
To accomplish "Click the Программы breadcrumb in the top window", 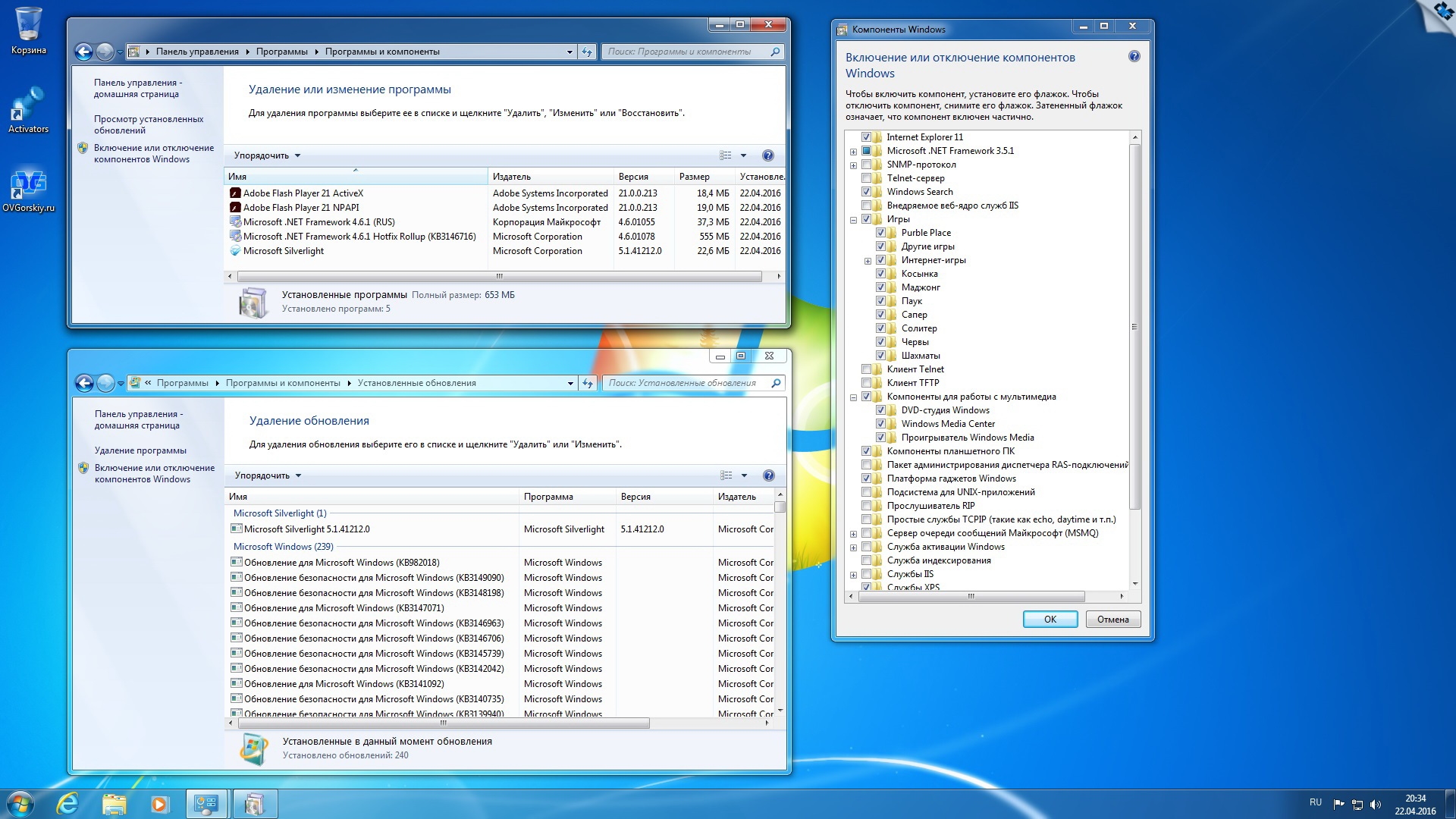I will click(x=282, y=52).
